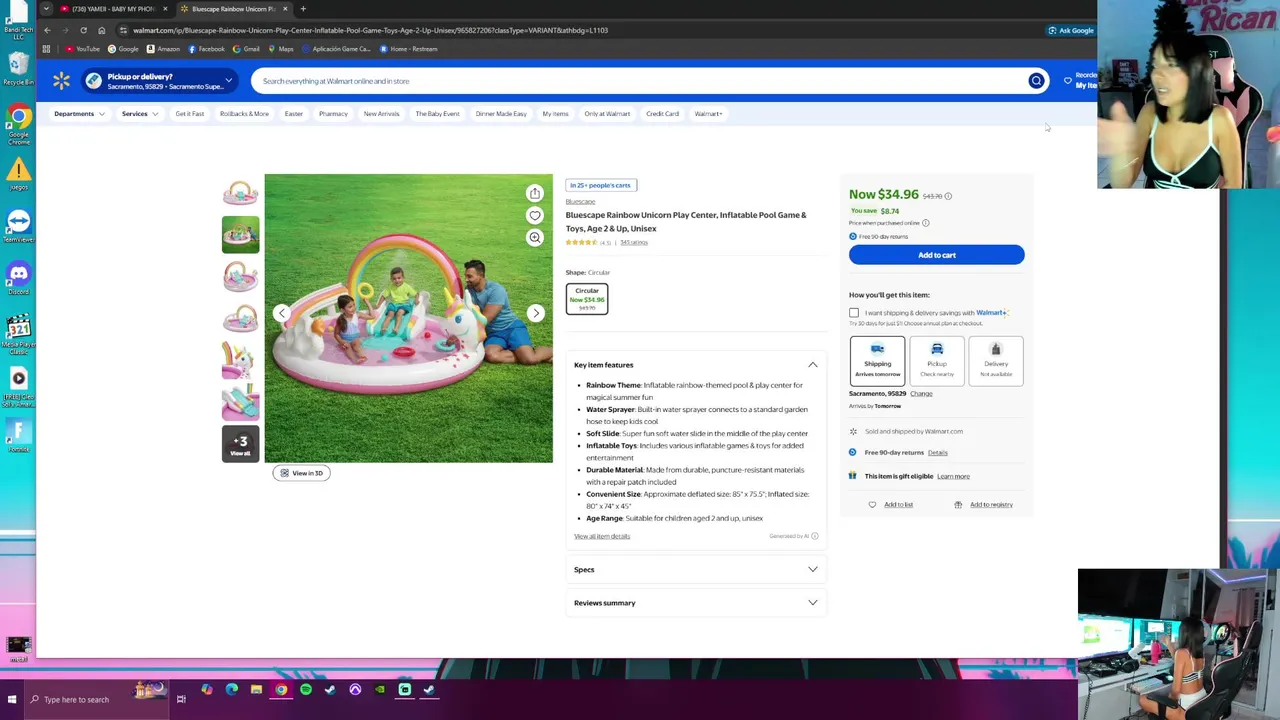Open Rollbacks & More nav item
The width and height of the screenshot is (1280, 720).
pos(244,114)
